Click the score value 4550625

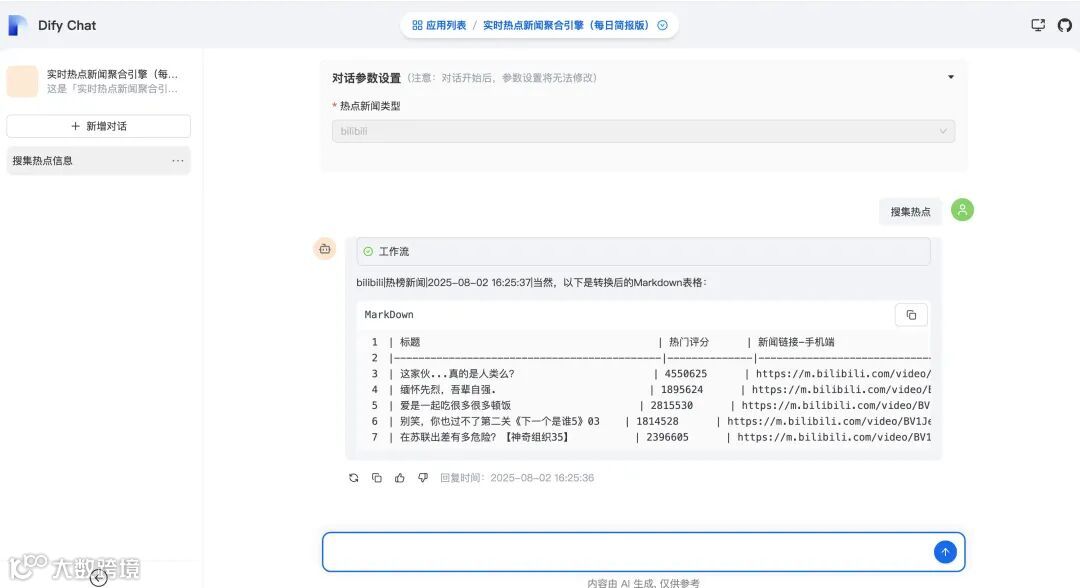[685, 374]
